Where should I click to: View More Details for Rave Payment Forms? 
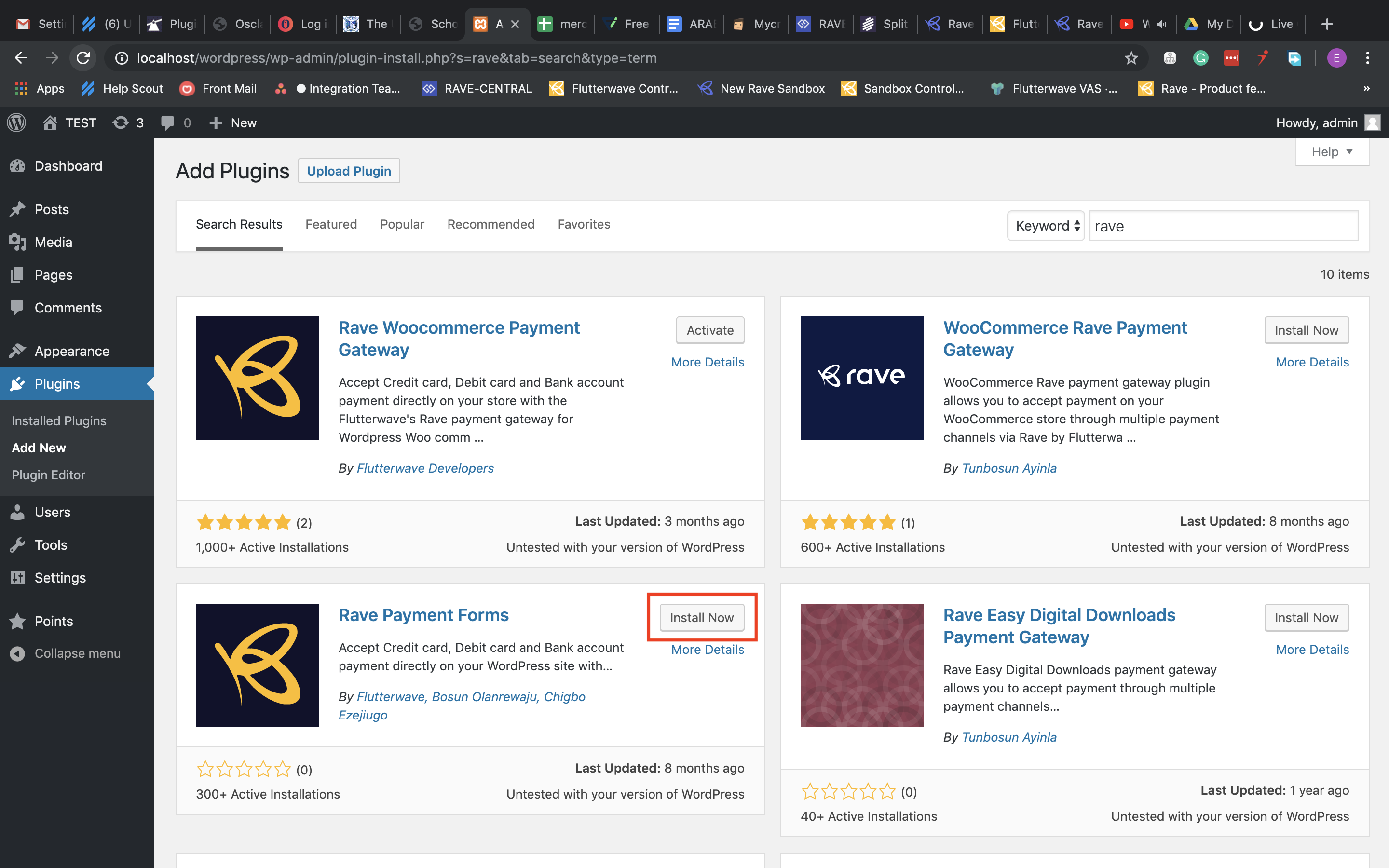point(708,649)
